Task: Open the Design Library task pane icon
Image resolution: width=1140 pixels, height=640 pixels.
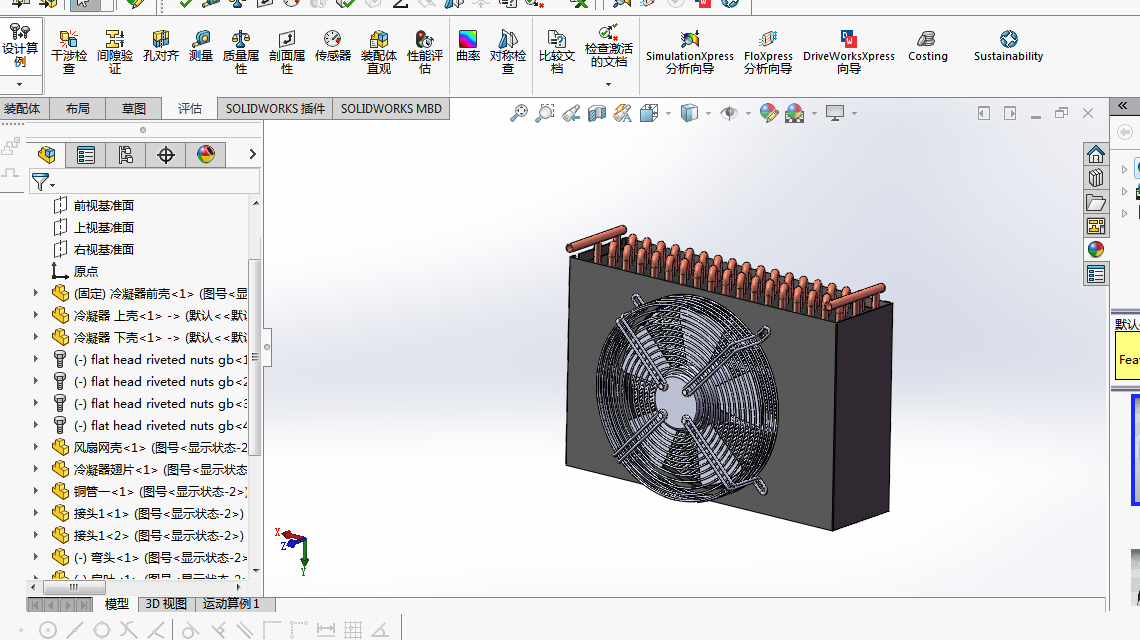Action: (x=1096, y=178)
